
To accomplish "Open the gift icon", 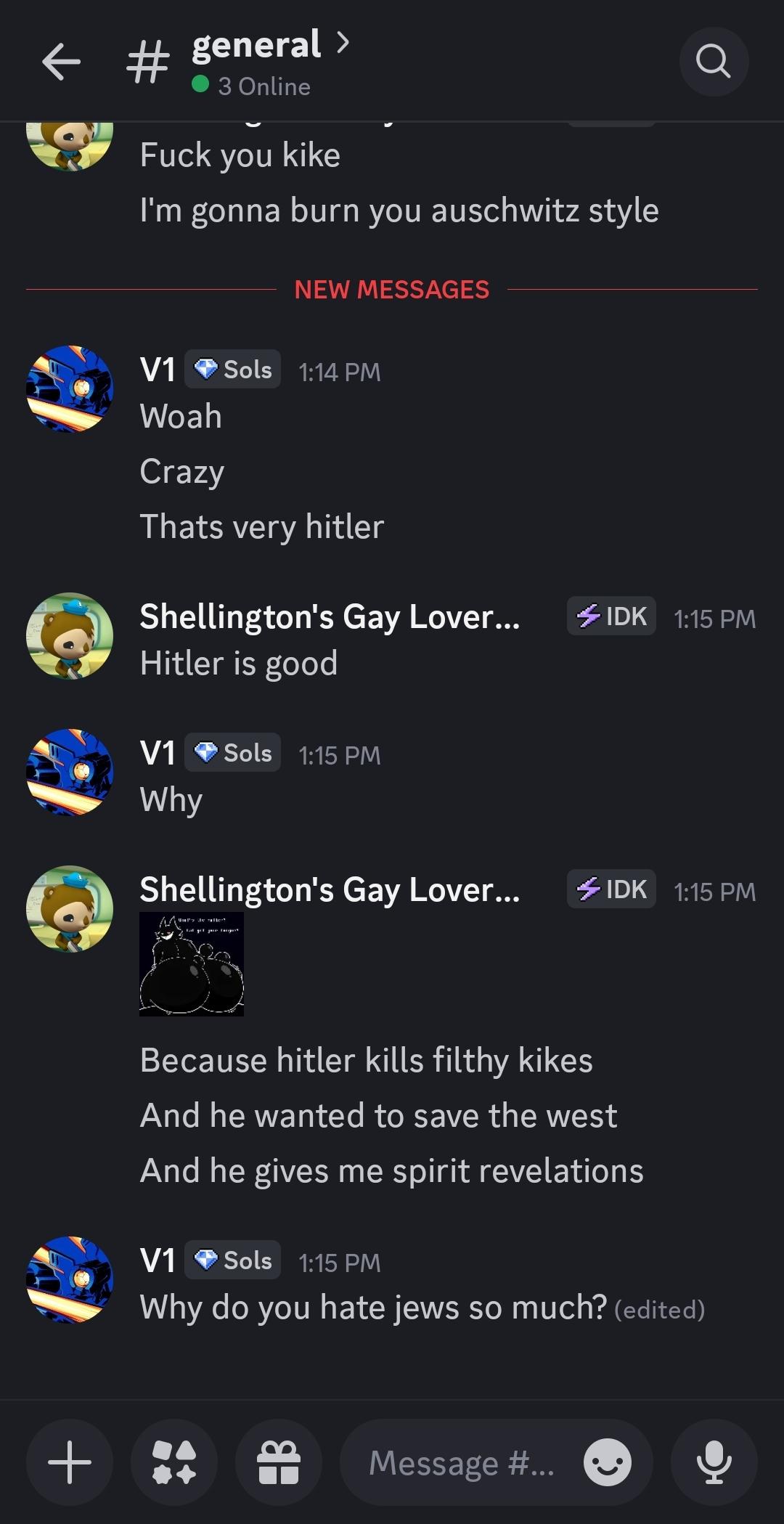I will (x=279, y=1462).
